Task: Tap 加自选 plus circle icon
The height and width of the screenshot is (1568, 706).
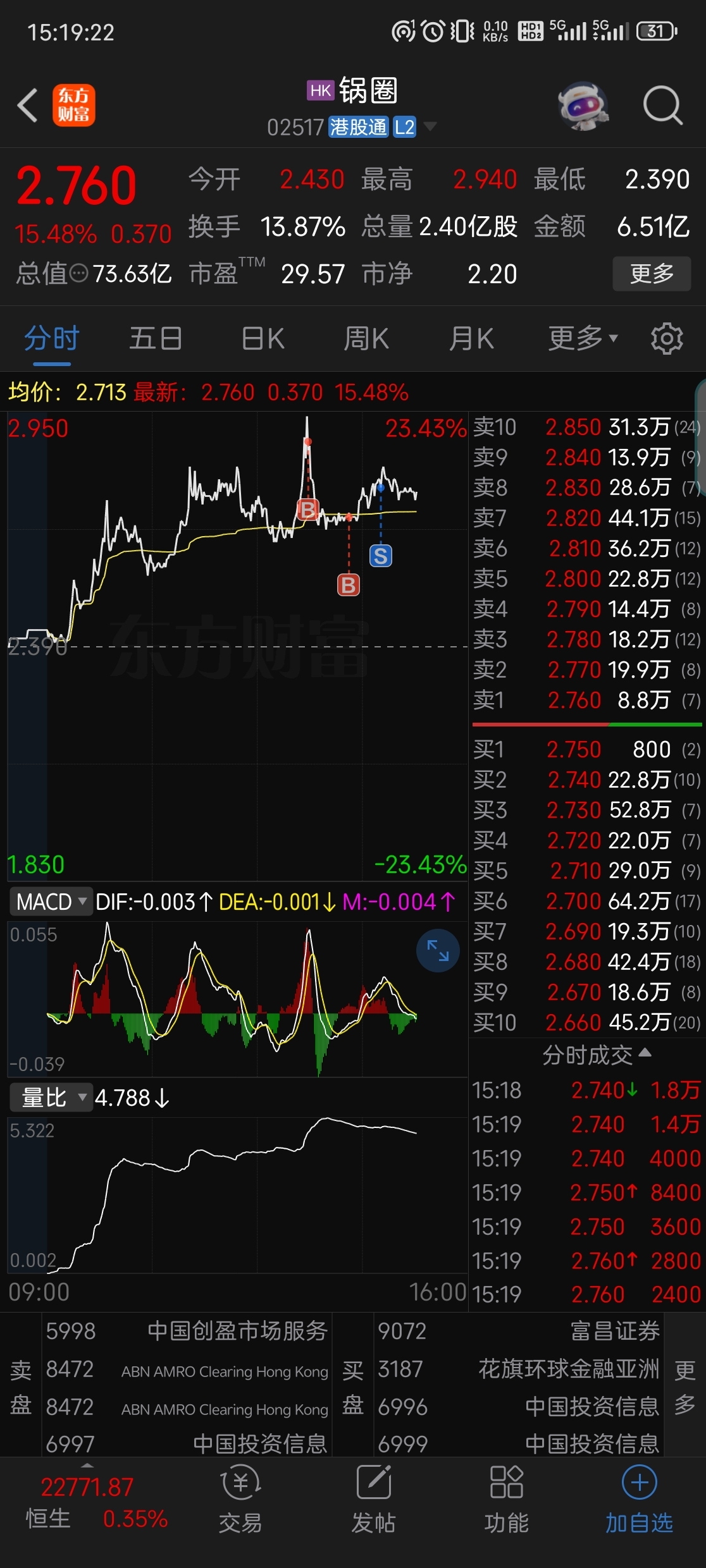Action: pyautogui.click(x=640, y=1482)
